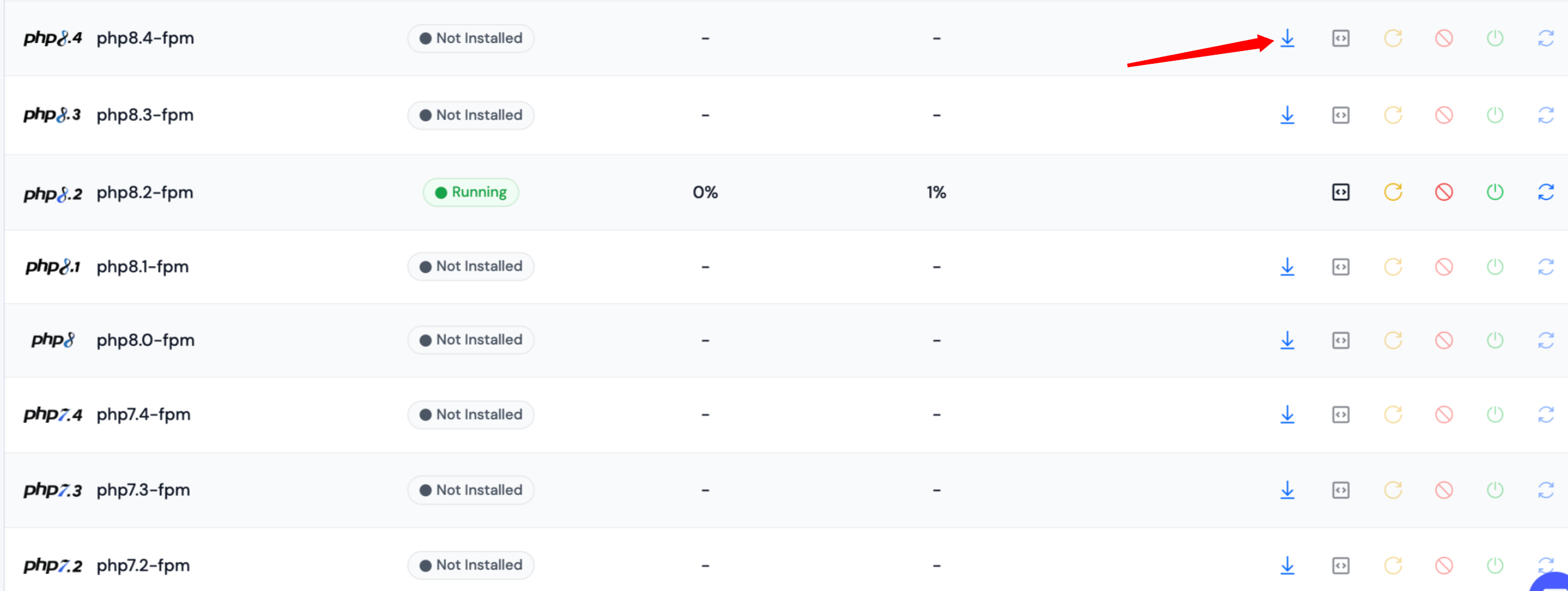1568x591 pixels.
Task: Click the stop icon in the php8.3-fpm row
Action: 1444,115
